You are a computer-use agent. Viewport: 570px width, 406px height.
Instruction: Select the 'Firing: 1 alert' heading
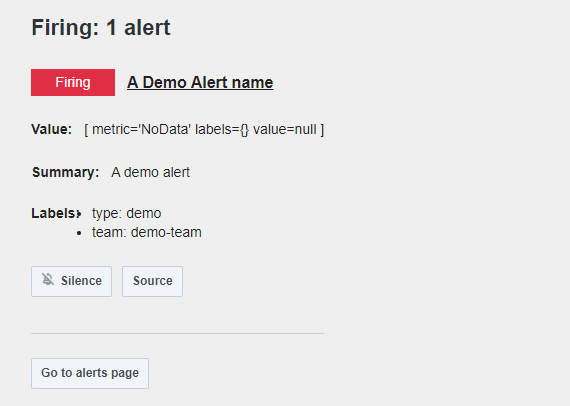[101, 28]
